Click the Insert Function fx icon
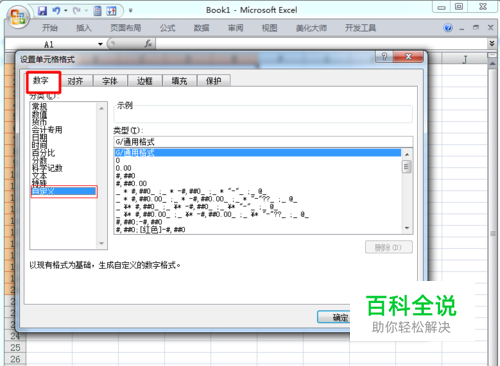 [x=148, y=44]
